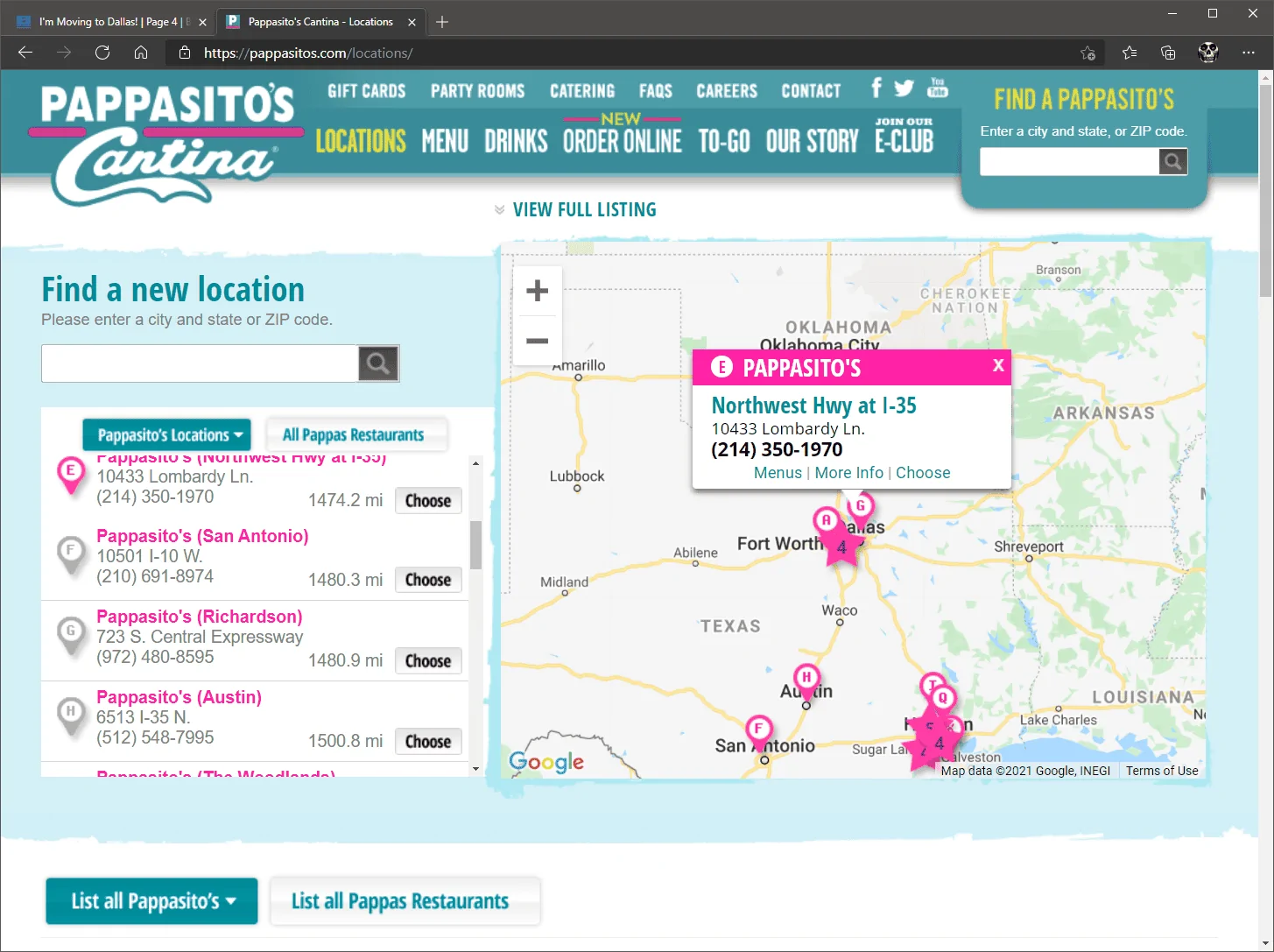Click the location list scrollbar thumb
This screenshot has height=952, width=1274.
click(475, 545)
